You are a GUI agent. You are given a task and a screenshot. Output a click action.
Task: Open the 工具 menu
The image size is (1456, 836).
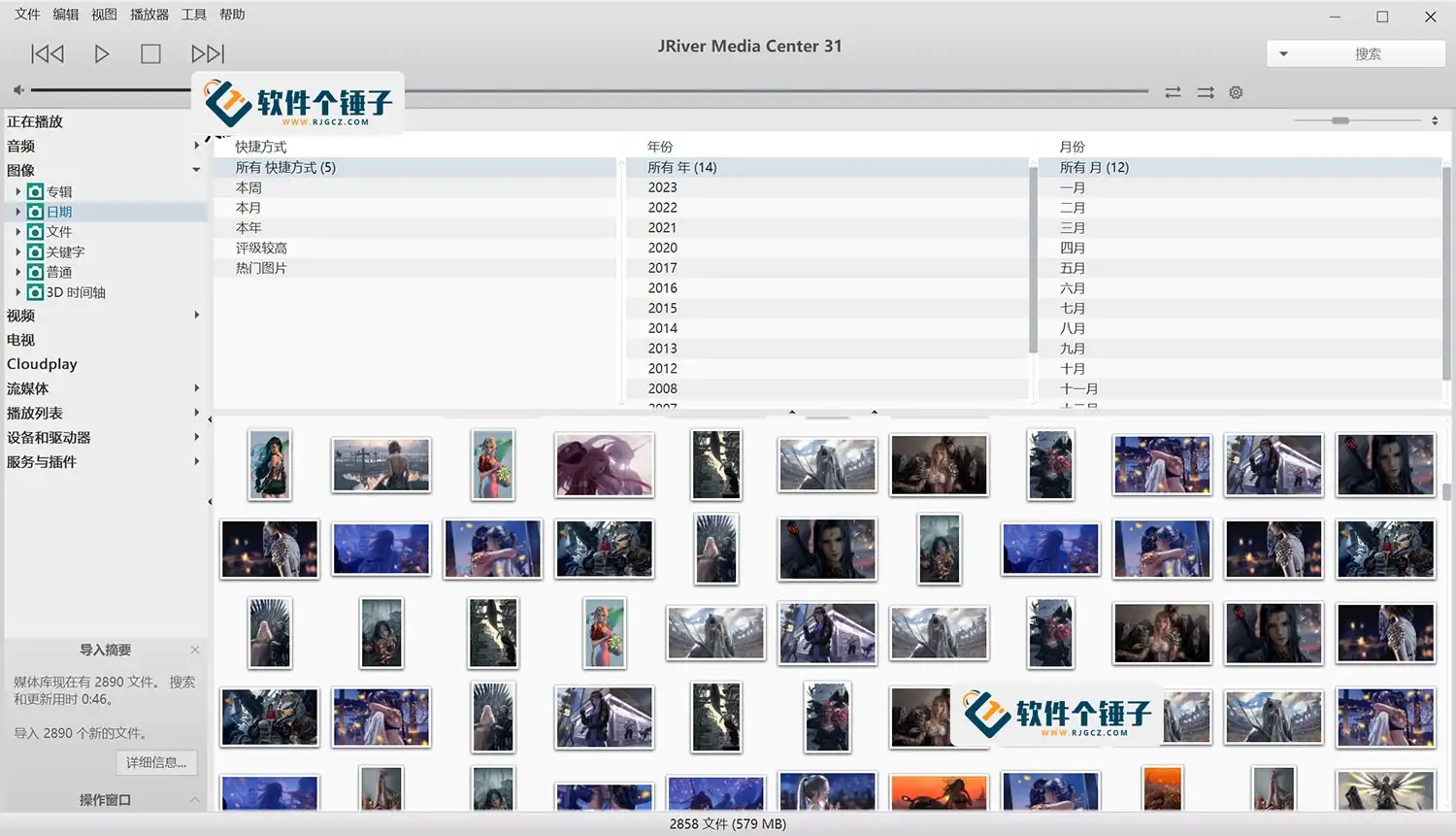tap(194, 15)
